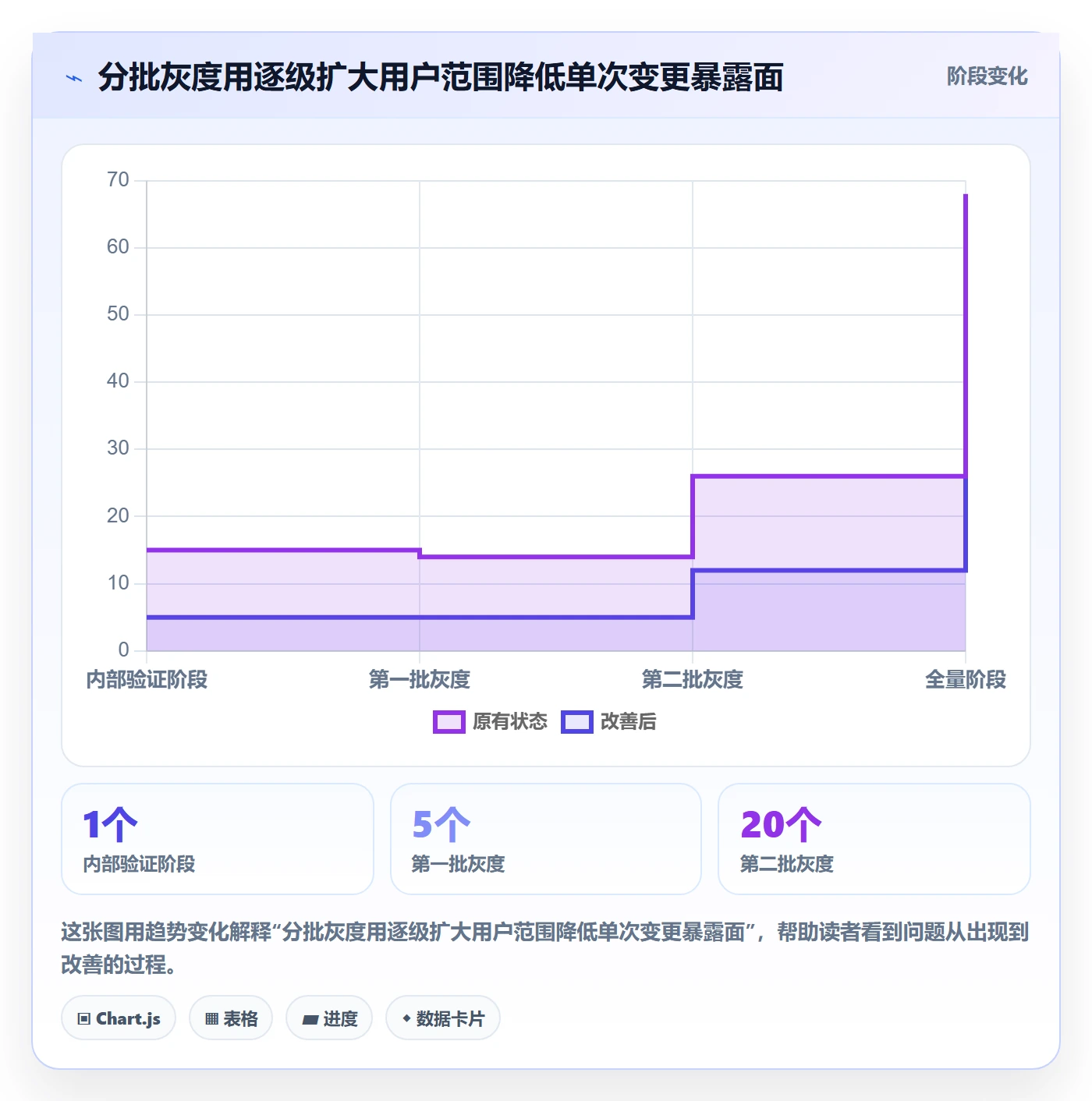The image size is (1092, 1101).
Task: Click the 内部验证阶段 x-axis label
Action: point(147,680)
